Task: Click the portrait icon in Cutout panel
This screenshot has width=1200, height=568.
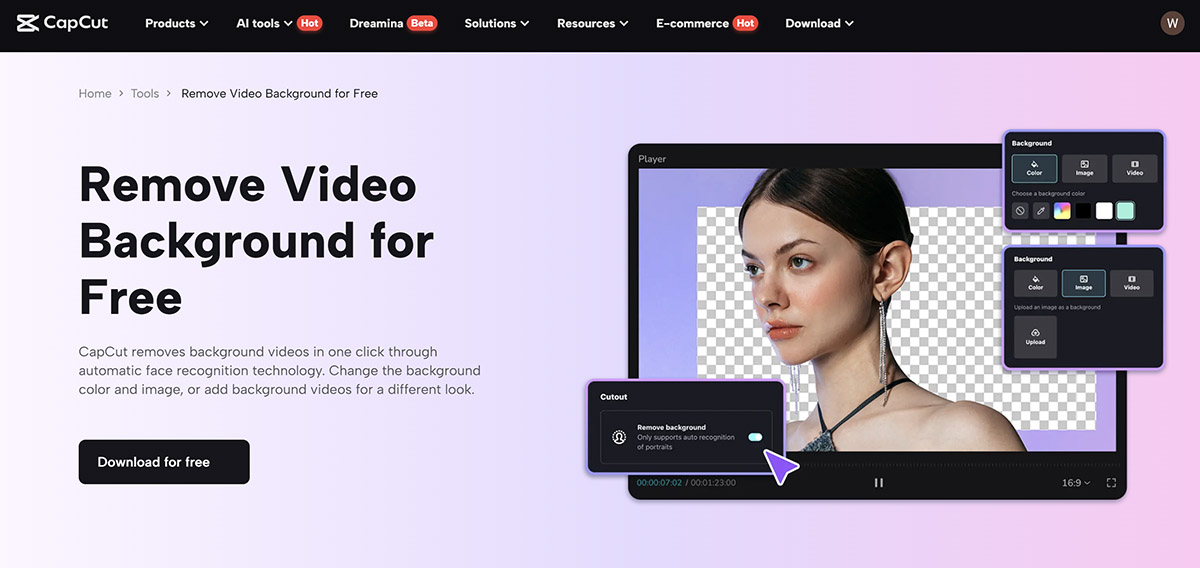Action: tap(620, 437)
